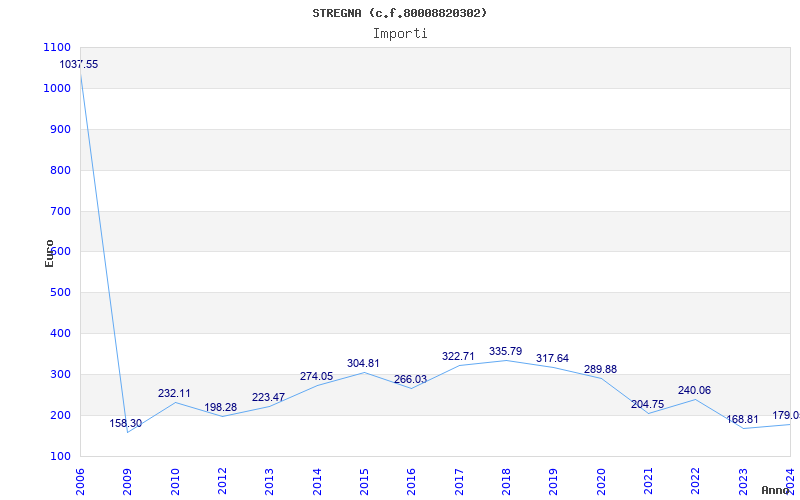Select the 2012 year label on x-axis
Image resolution: width=800 pixels, height=500 pixels.
click(x=222, y=482)
